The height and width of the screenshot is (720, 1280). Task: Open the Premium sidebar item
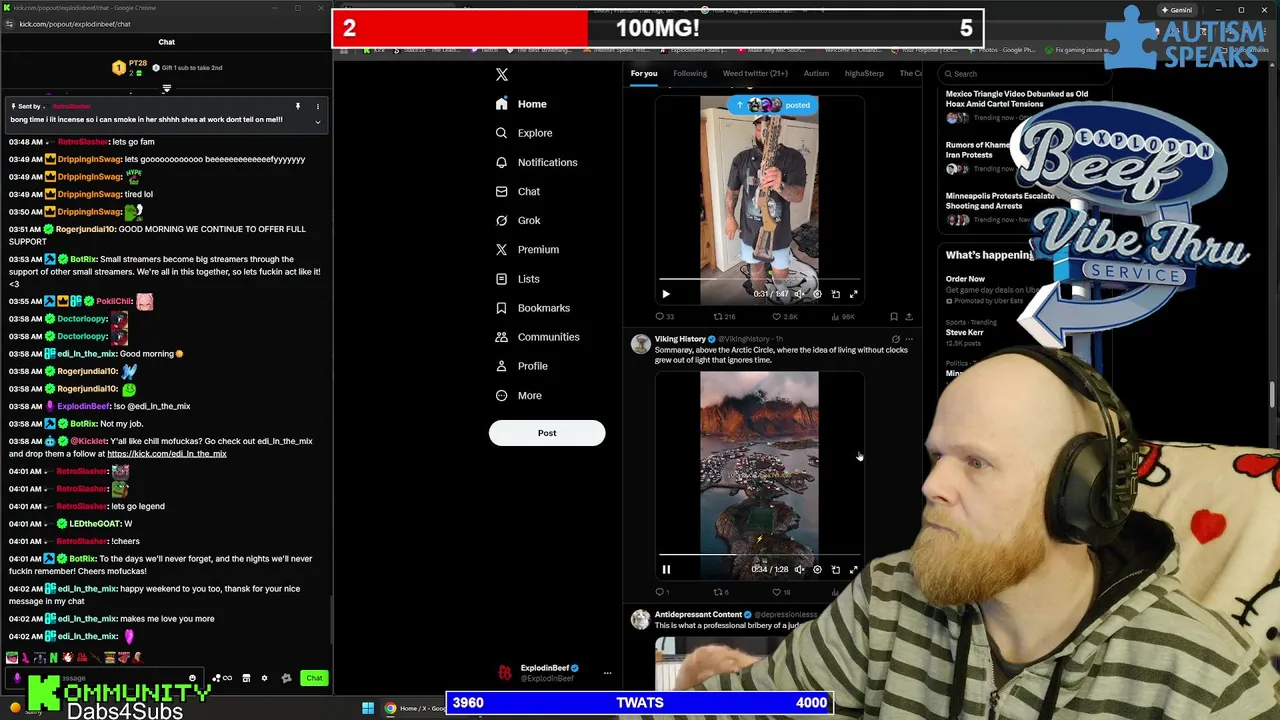pyautogui.click(x=527, y=249)
